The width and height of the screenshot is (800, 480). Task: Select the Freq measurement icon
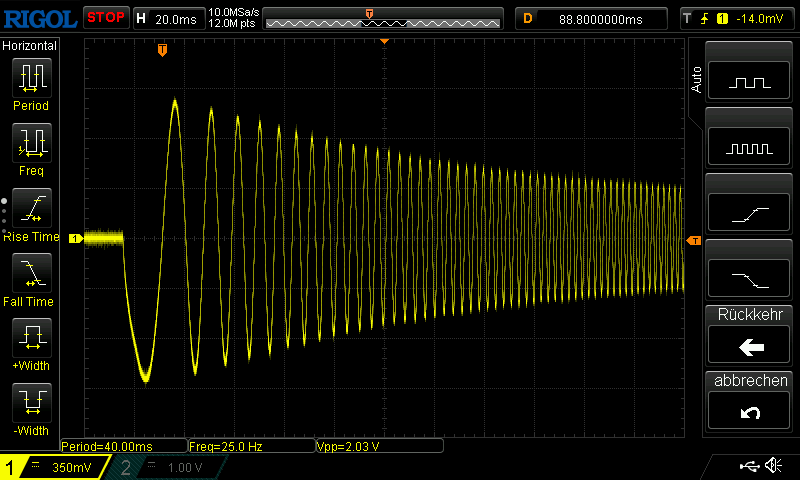pos(31,143)
